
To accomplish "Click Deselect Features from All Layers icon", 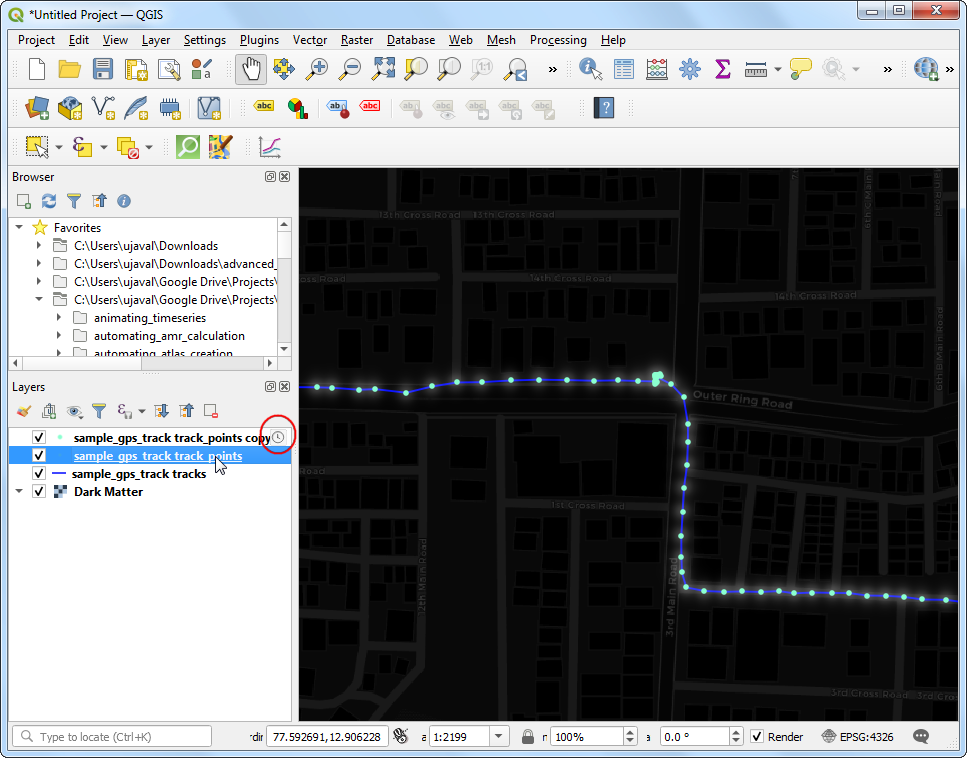I will click(128, 147).
